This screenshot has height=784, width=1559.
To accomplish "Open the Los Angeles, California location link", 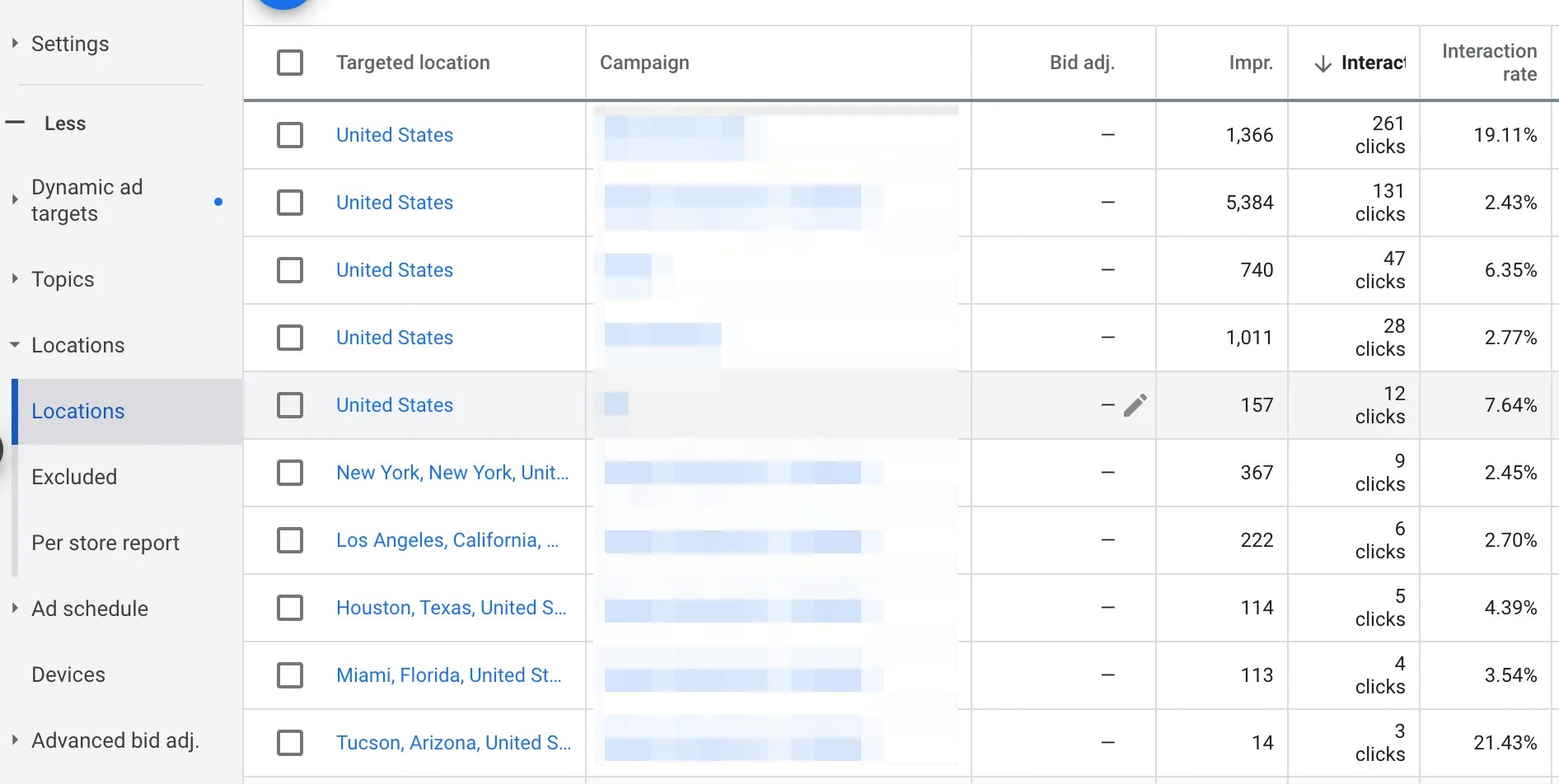I will tap(447, 540).
